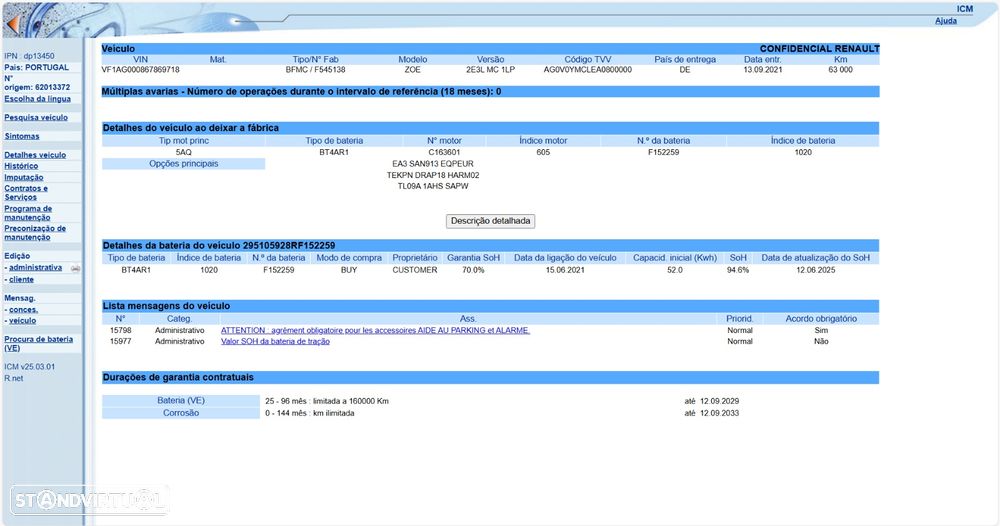Click vehicle connection date 15.06.2021
Screen dimensions: 1000x526
[x=565, y=270]
